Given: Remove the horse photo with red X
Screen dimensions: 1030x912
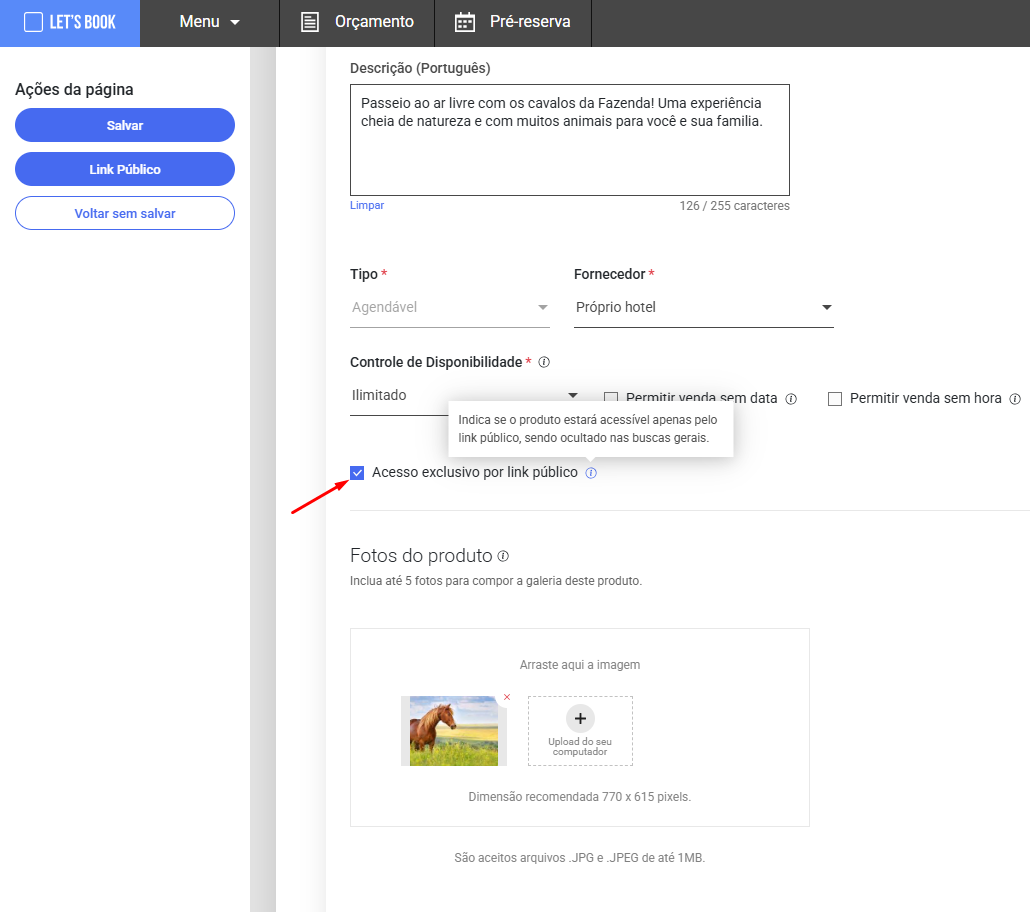Looking at the screenshot, I should coord(507,697).
